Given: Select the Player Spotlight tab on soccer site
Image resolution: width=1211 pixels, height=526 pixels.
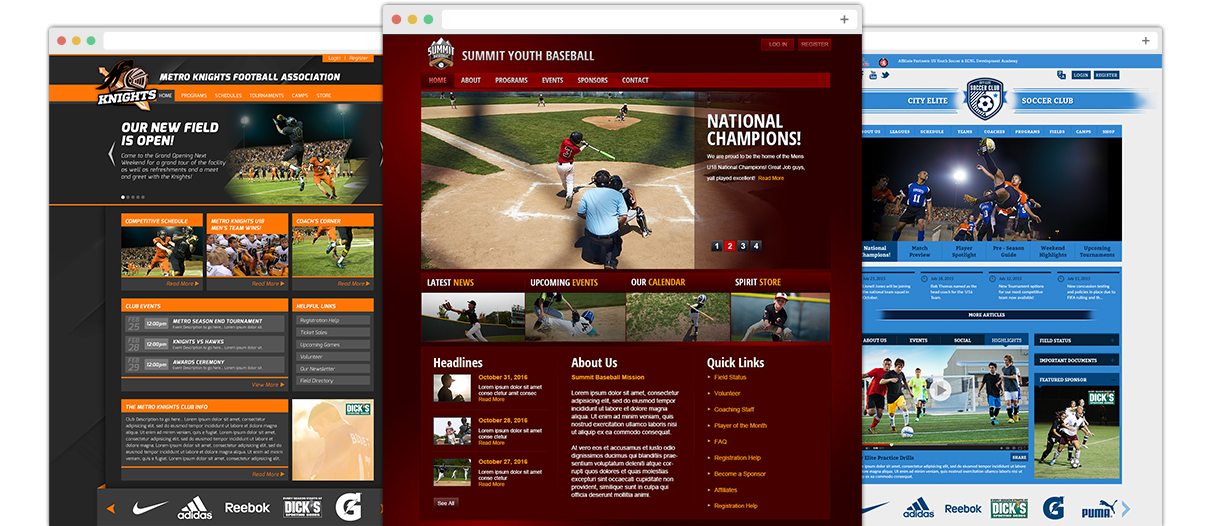Looking at the screenshot, I should click(x=964, y=250).
